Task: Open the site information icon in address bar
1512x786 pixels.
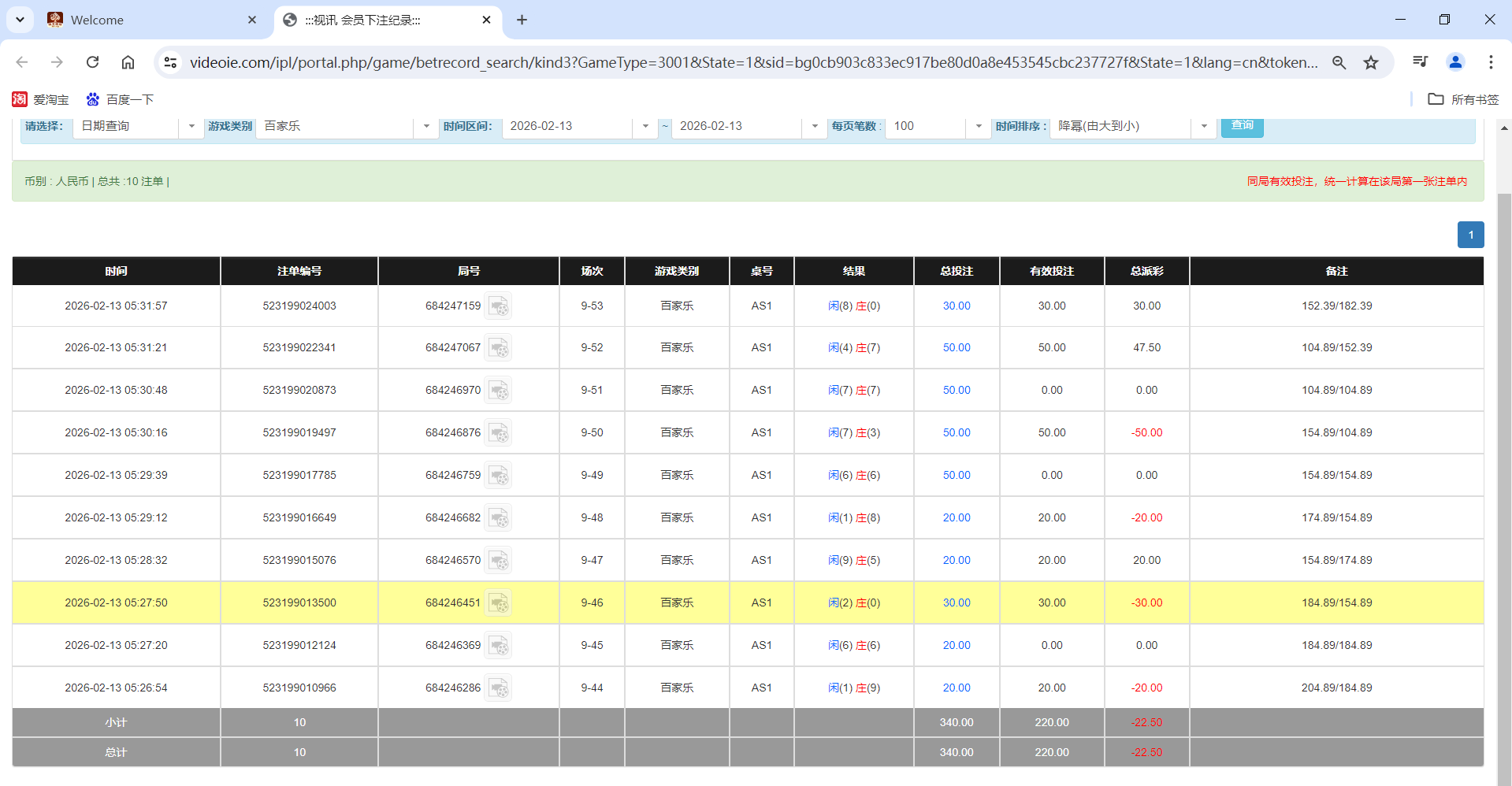Action: pyautogui.click(x=170, y=61)
